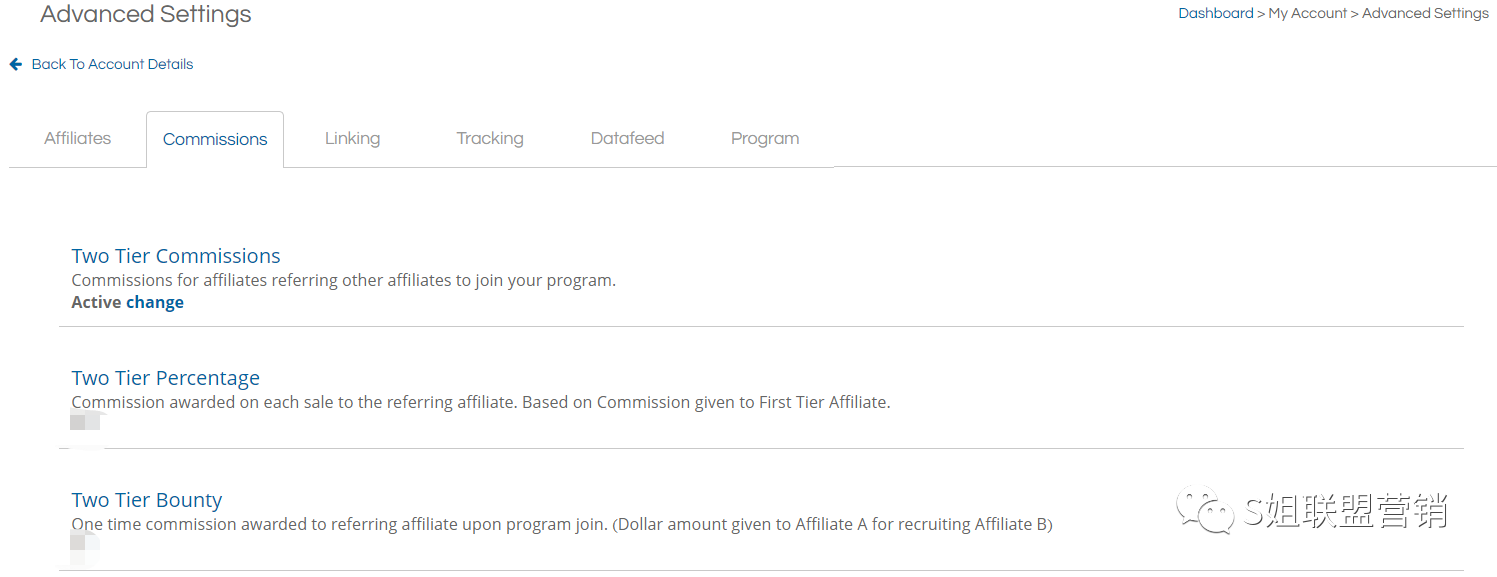Click the blurred value under Two Tier Bounty
This screenshot has width=1497, height=577.
click(87, 543)
